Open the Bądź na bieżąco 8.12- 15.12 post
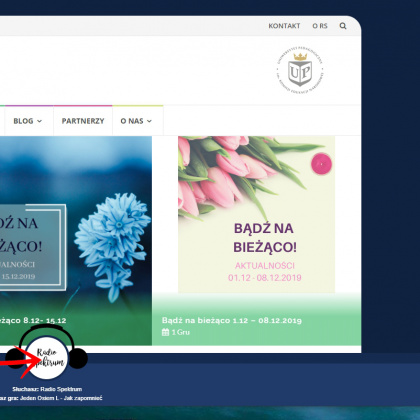The width and height of the screenshot is (420, 420). [32, 320]
